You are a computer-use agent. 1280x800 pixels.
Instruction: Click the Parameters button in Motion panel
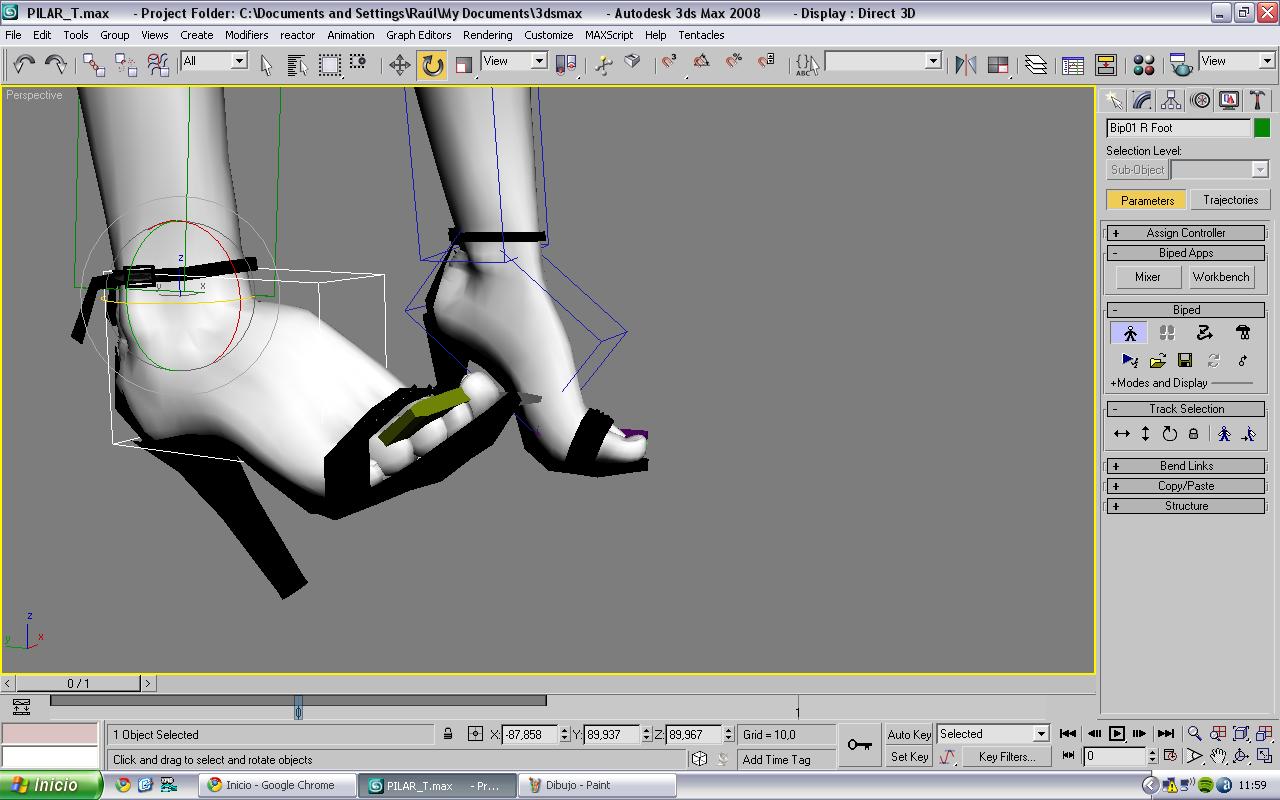coord(1147,200)
